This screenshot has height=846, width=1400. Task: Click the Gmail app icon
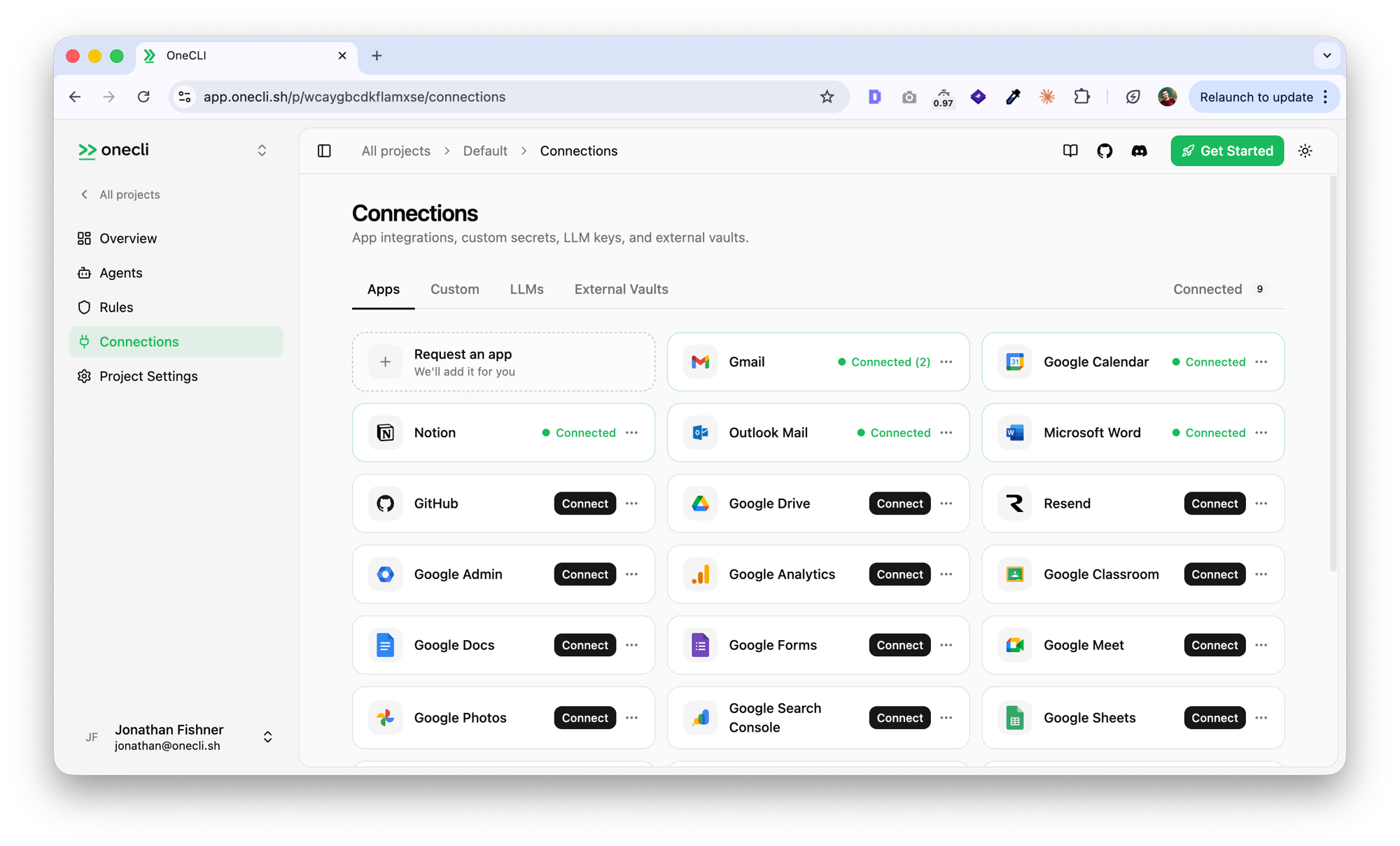point(700,362)
